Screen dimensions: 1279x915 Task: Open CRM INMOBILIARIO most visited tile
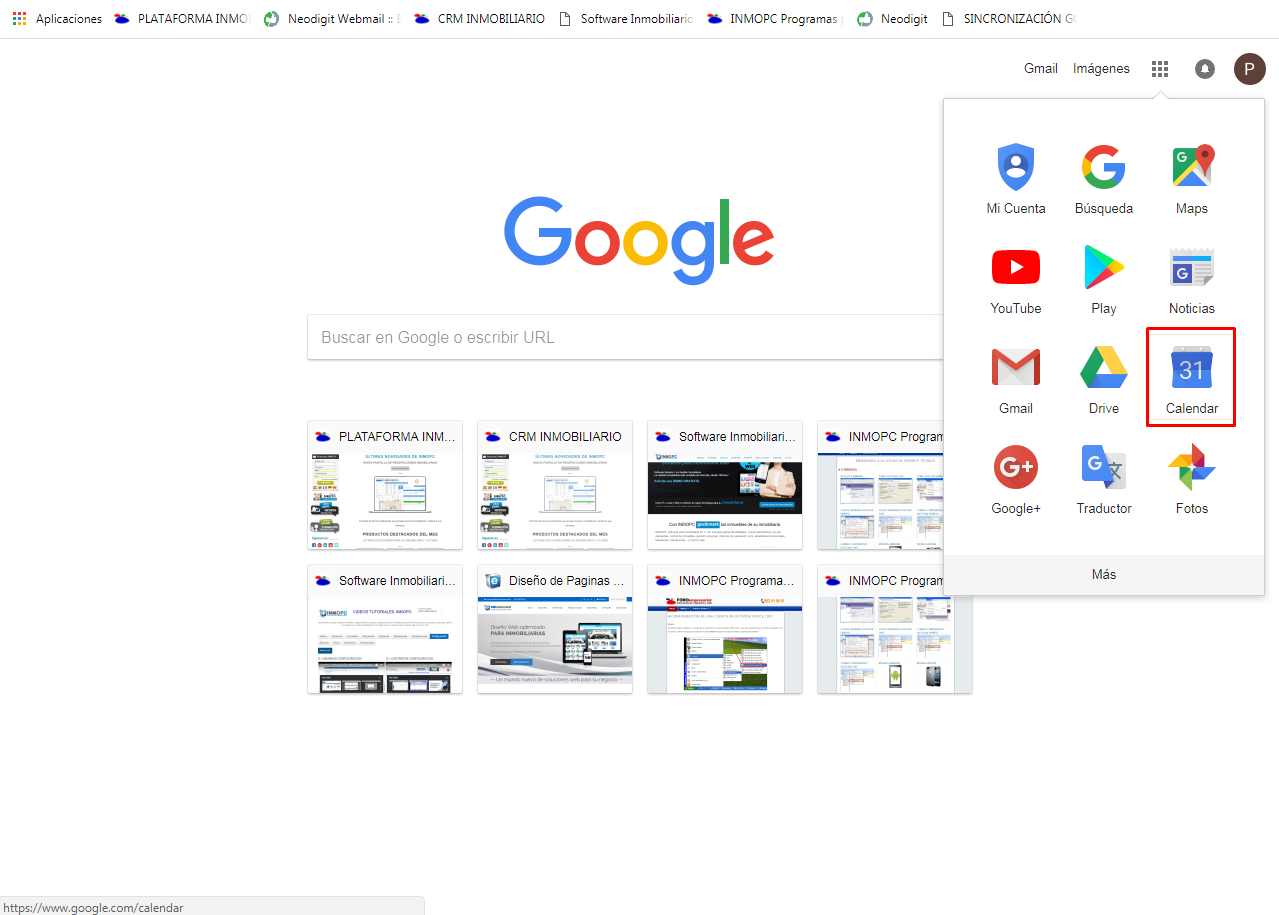point(555,485)
